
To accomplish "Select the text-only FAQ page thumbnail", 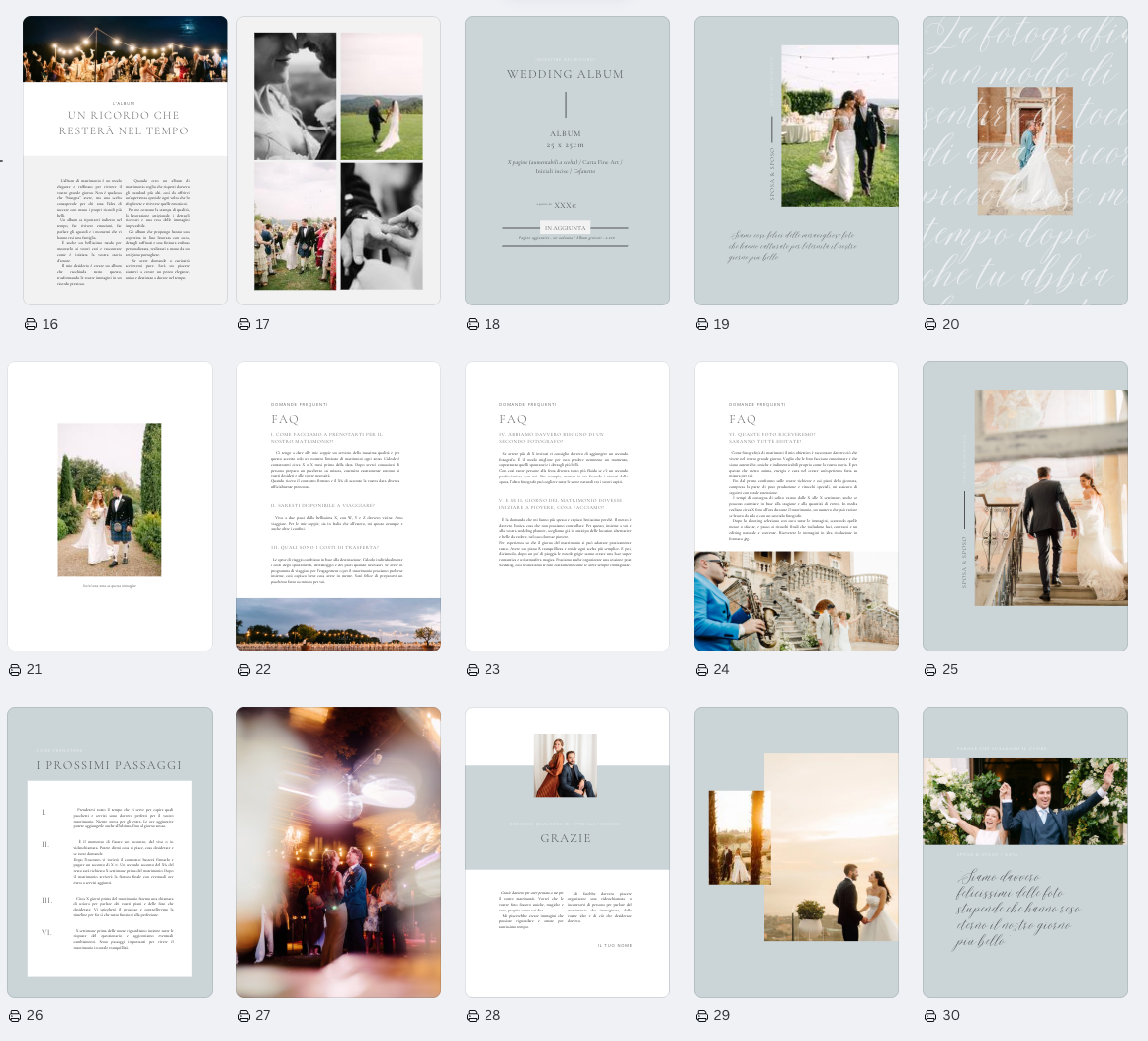I will point(567,506).
